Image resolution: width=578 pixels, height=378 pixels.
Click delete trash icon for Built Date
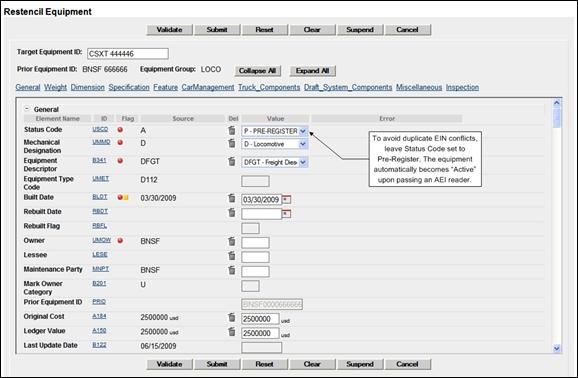(231, 198)
